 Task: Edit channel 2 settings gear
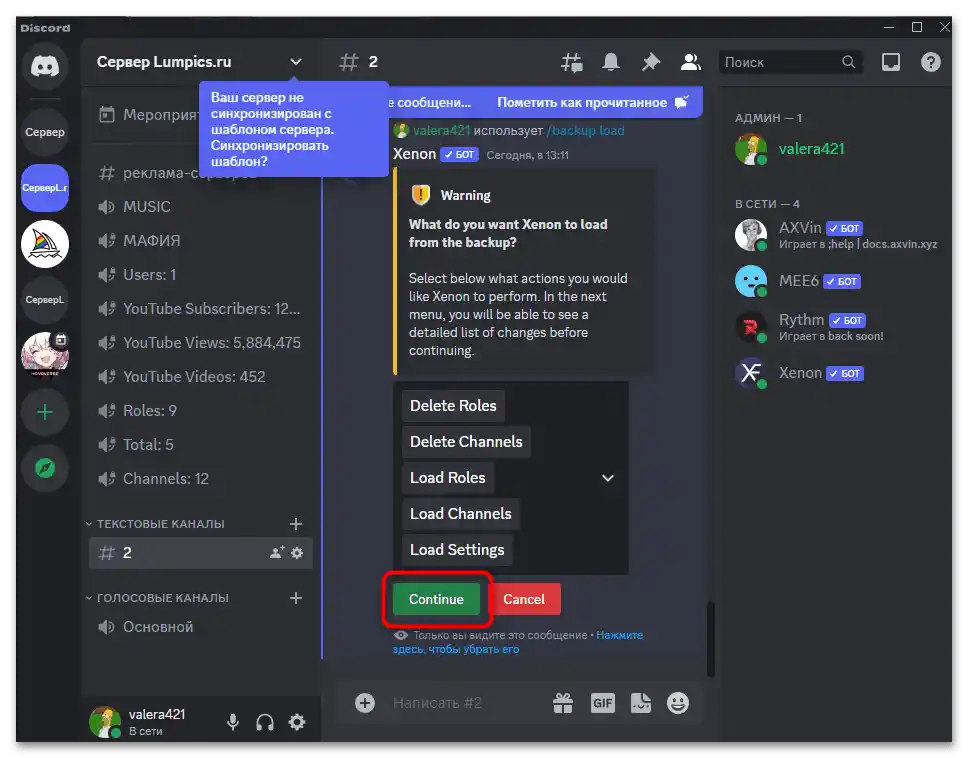coord(297,553)
